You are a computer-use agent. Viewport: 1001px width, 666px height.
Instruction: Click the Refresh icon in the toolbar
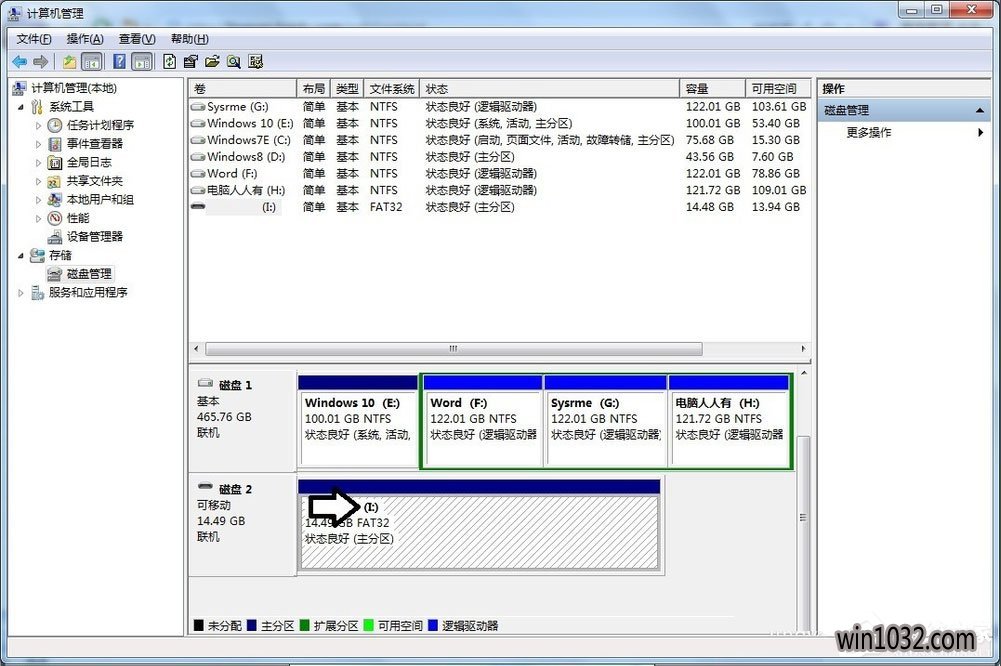(x=170, y=62)
